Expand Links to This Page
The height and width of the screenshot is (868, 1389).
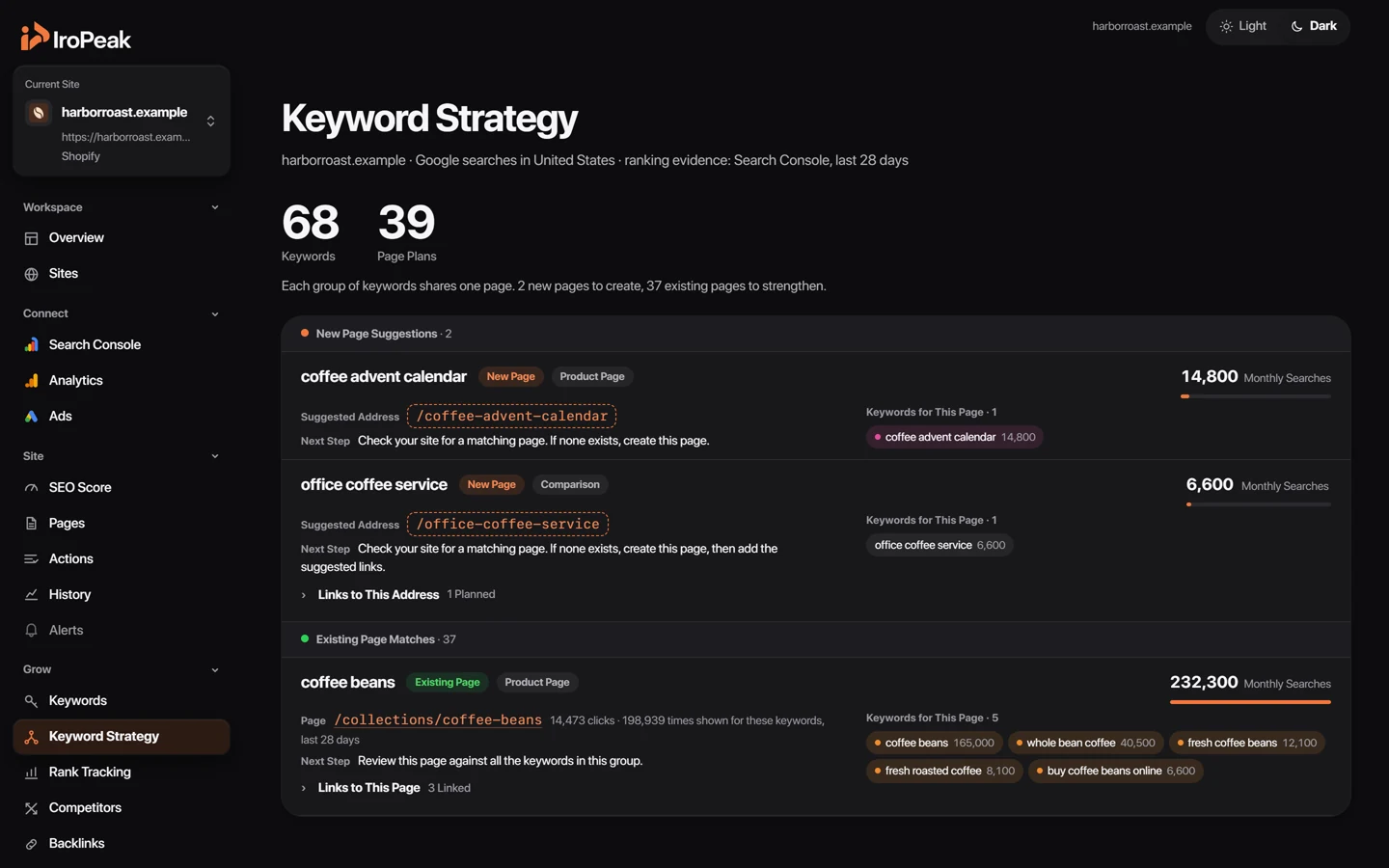pos(386,788)
